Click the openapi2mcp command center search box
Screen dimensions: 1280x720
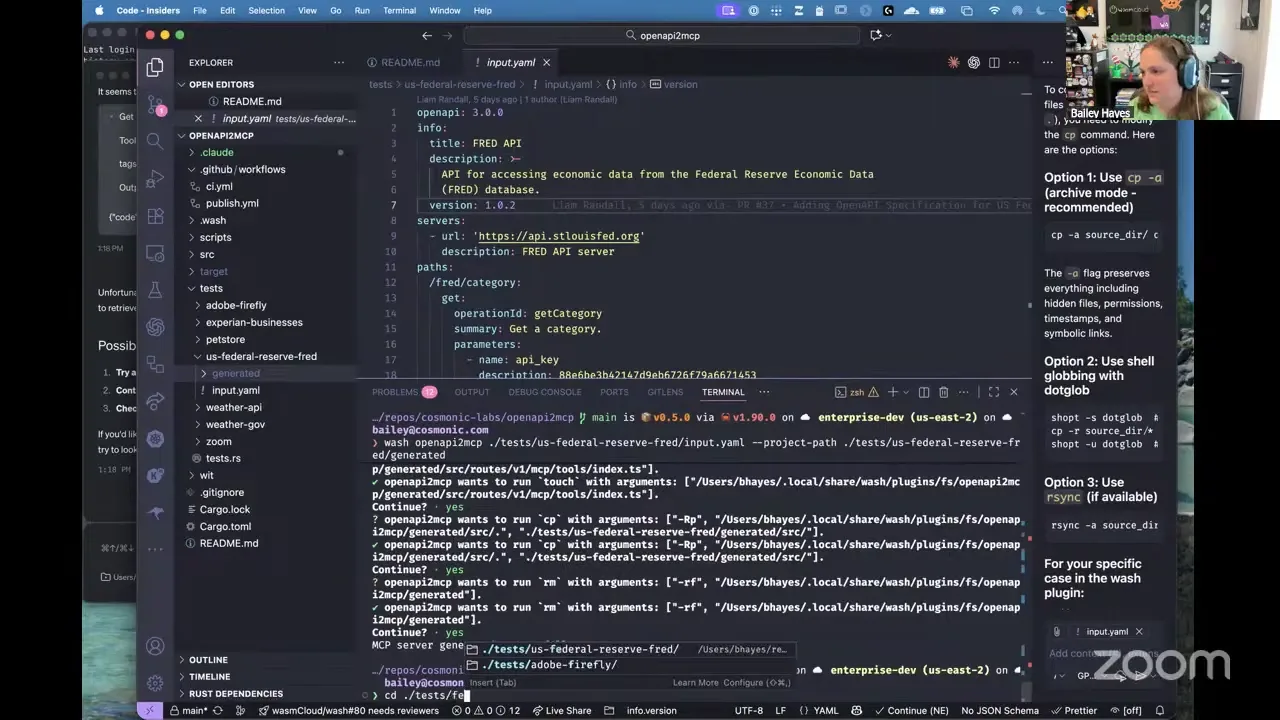click(661, 35)
